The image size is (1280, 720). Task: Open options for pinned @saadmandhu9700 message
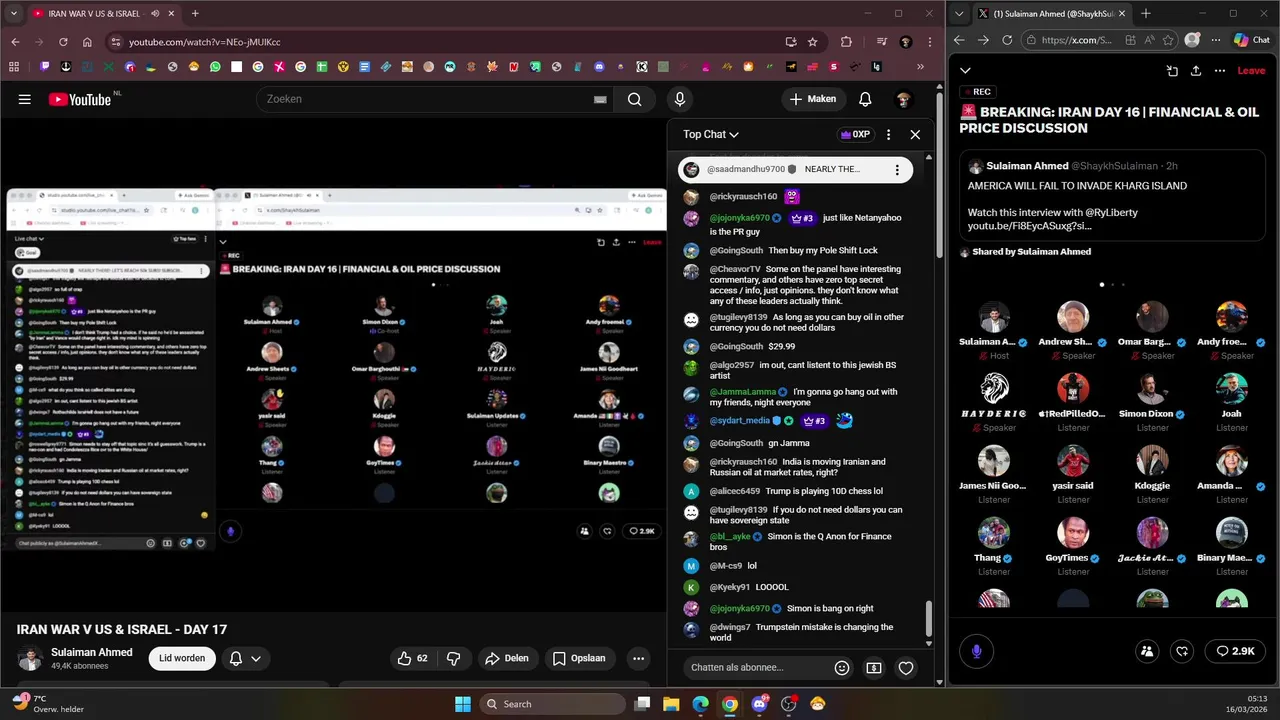[x=897, y=169]
